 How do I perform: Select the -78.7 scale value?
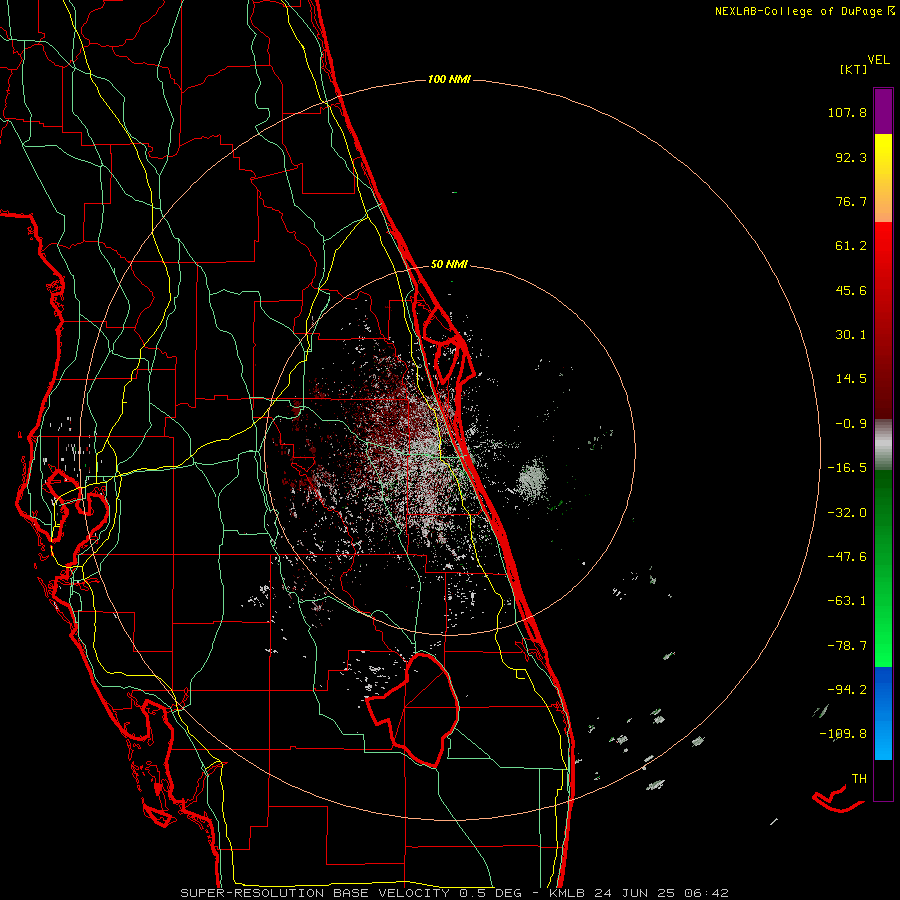coord(847,646)
